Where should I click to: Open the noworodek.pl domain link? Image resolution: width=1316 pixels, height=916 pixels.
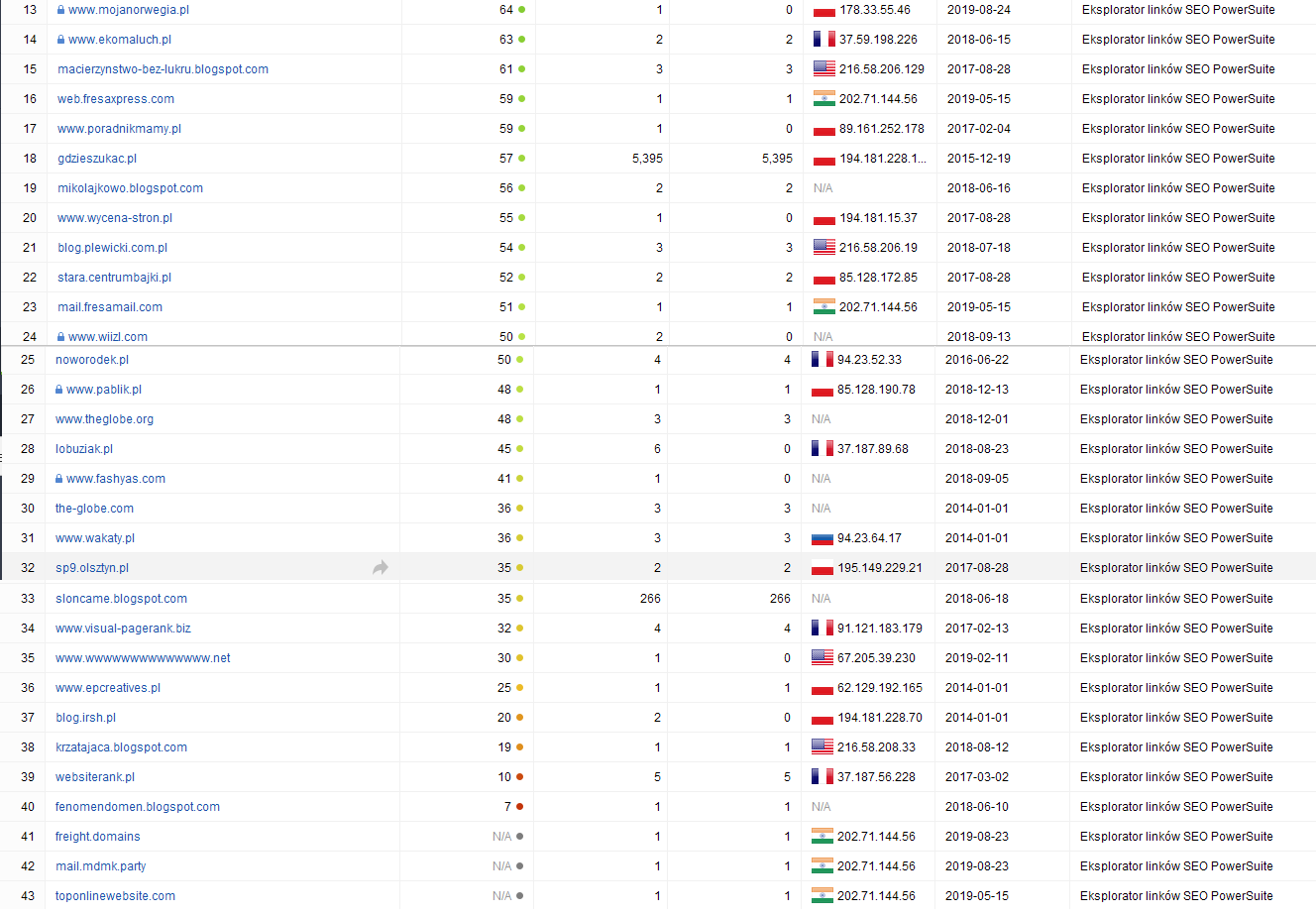[92, 360]
